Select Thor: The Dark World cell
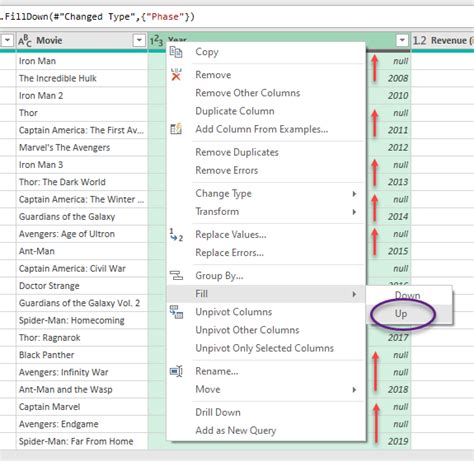This screenshot has height=461, width=474. pos(82,182)
